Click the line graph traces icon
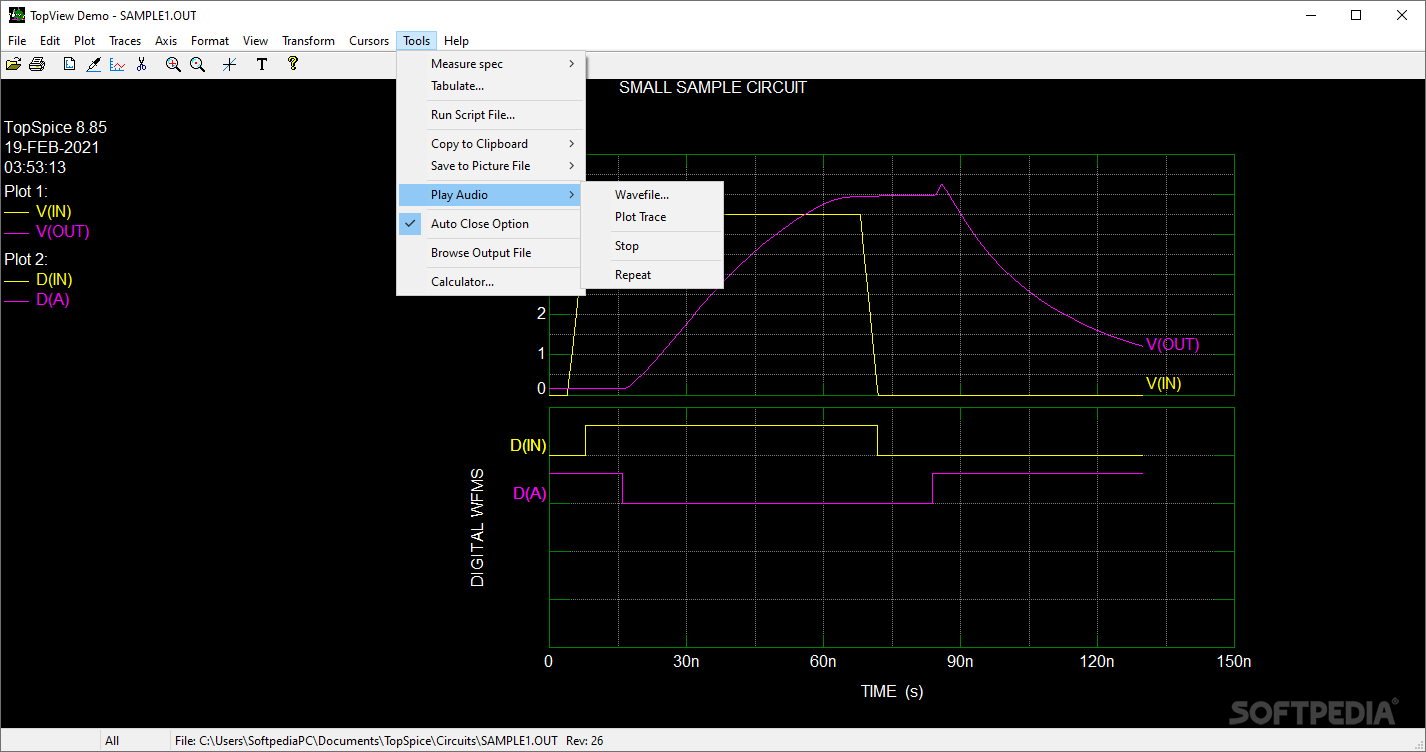 click(x=118, y=64)
